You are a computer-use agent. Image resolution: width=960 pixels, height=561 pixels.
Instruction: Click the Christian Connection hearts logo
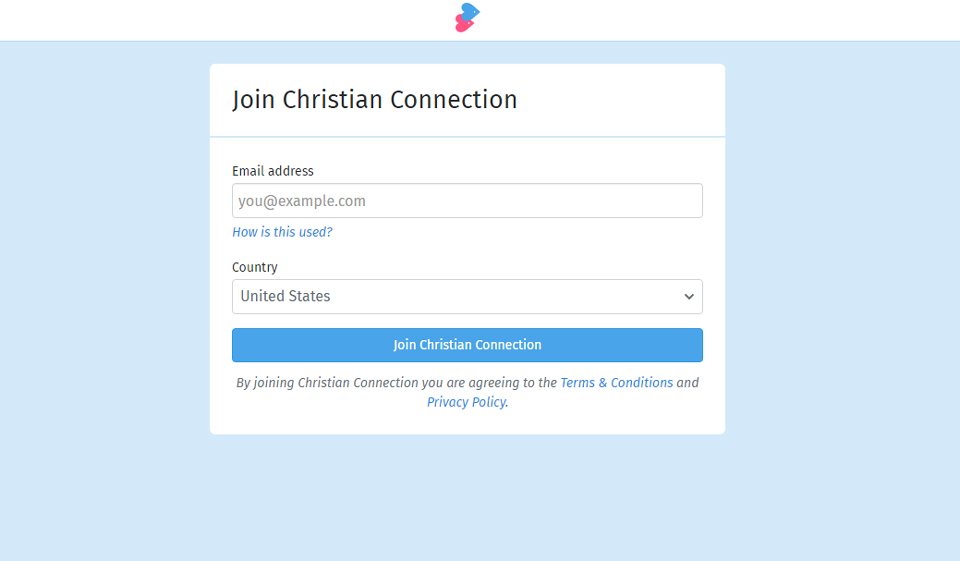point(467,17)
